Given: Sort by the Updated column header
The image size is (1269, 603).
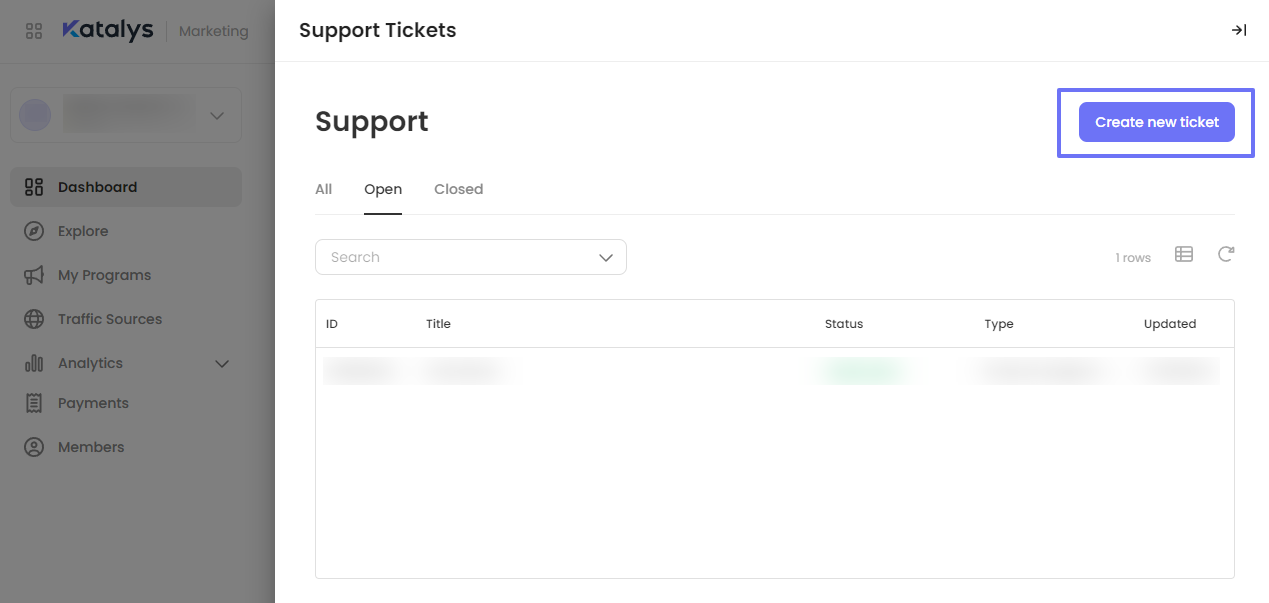Looking at the screenshot, I should click(x=1170, y=324).
